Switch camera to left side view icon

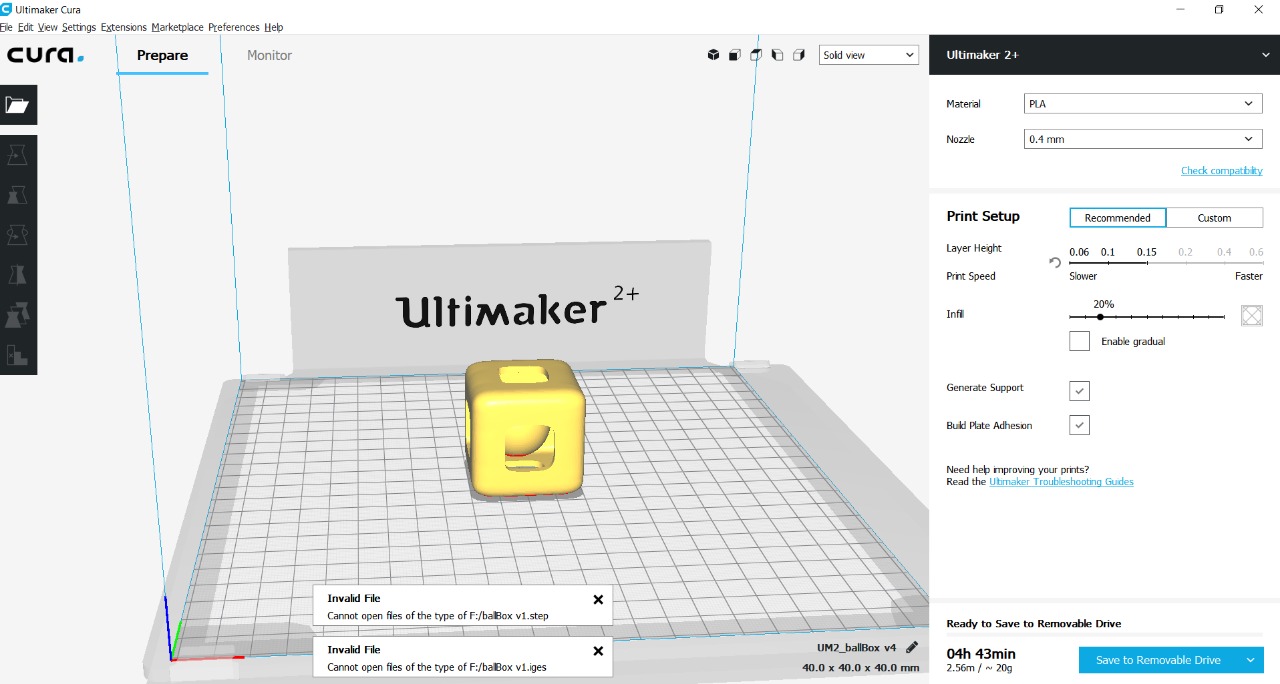click(x=777, y=55)
